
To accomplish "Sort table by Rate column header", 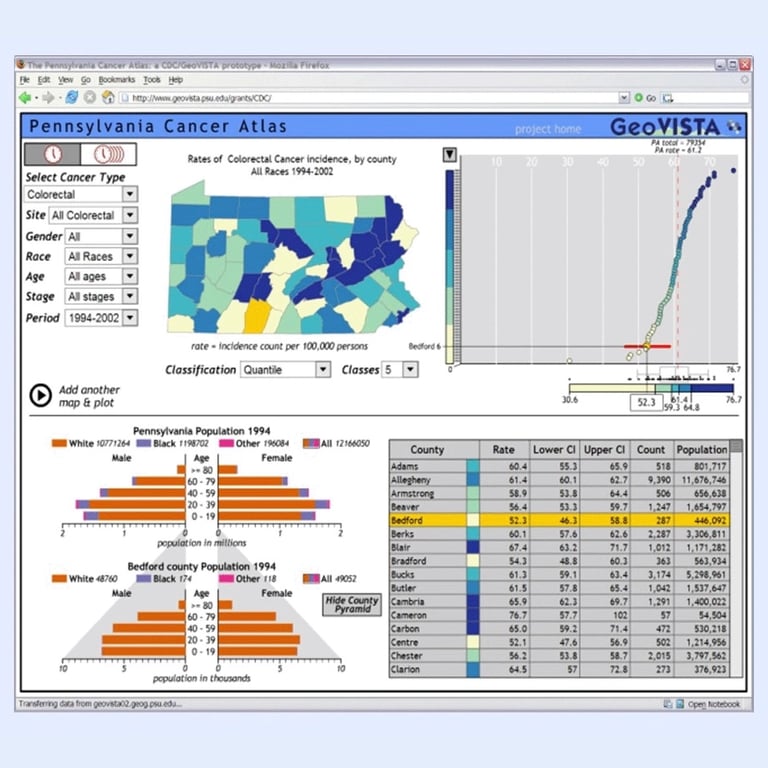I will [x=504, y=449].
